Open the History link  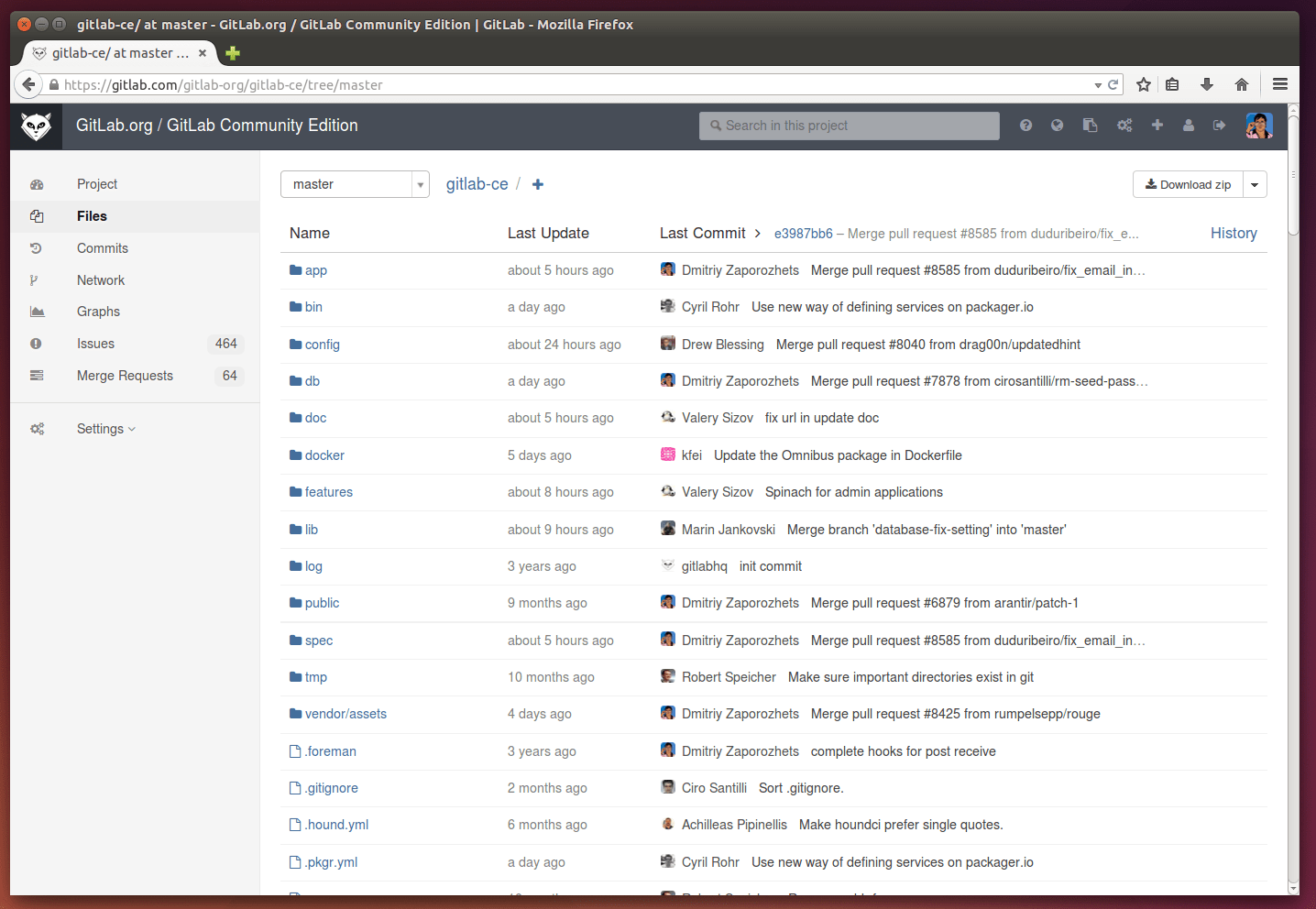[x=1234, y=234]
